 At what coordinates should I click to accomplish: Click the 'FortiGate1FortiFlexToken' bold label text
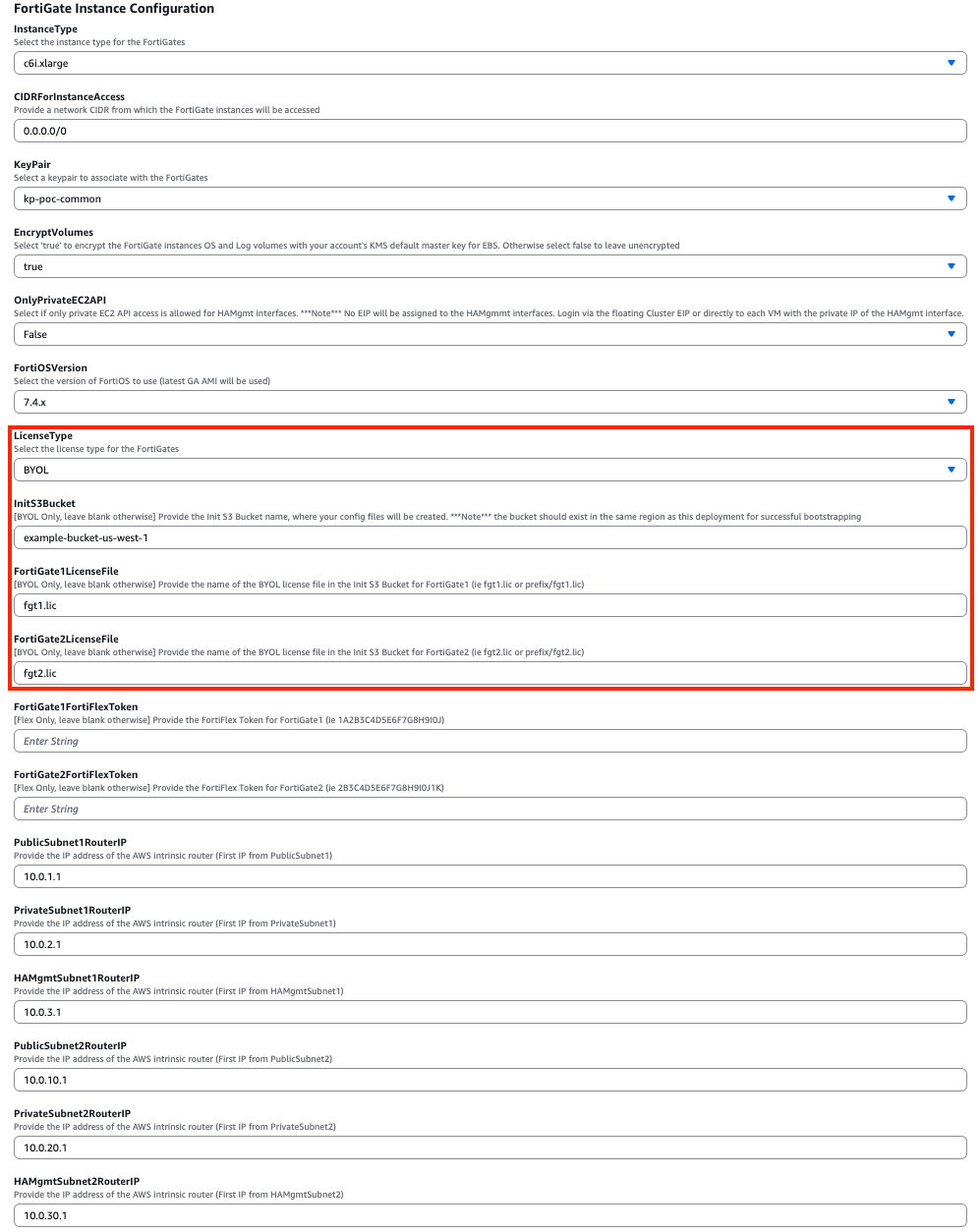pos(76,707)
